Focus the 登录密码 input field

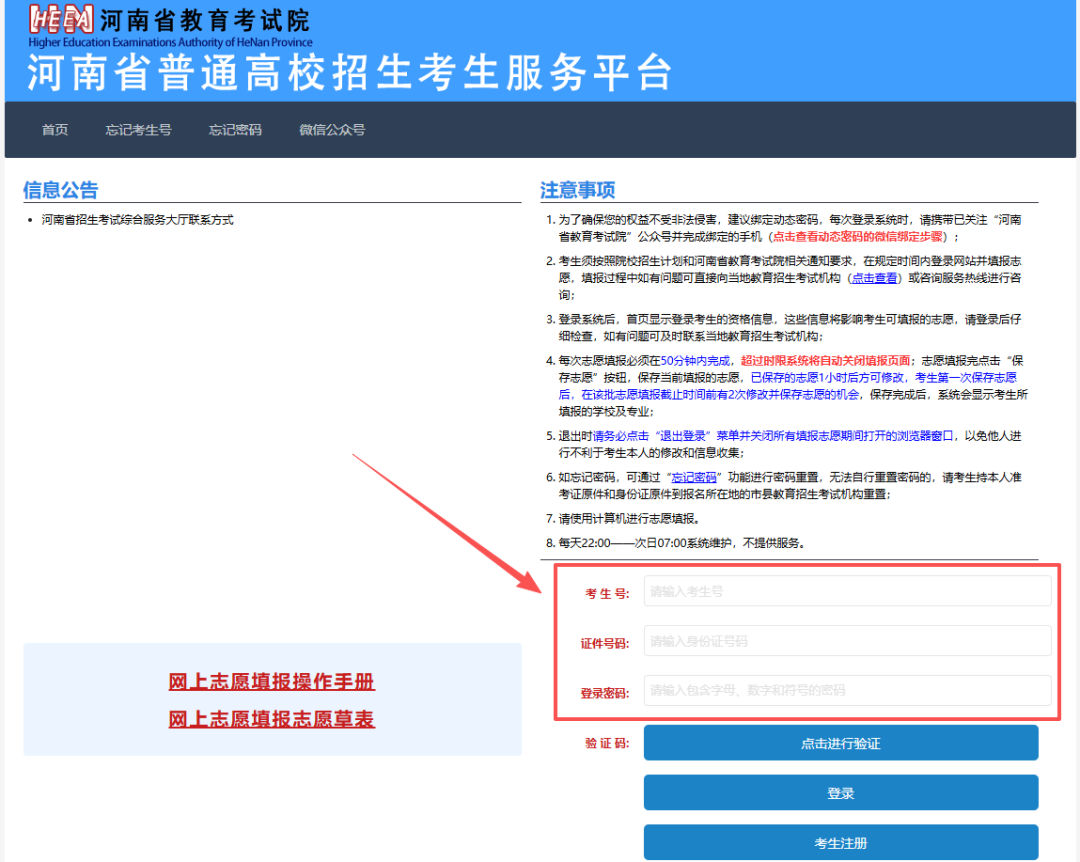point(847,690)
